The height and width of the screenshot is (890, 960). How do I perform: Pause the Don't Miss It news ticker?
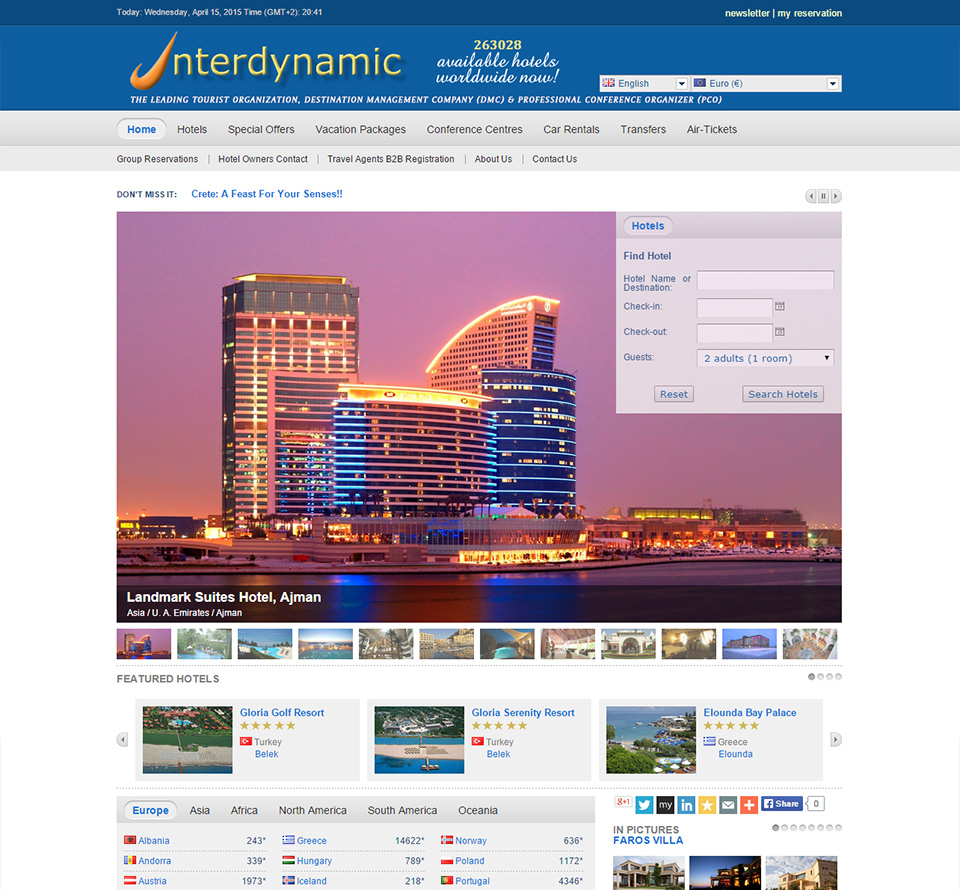824,196
